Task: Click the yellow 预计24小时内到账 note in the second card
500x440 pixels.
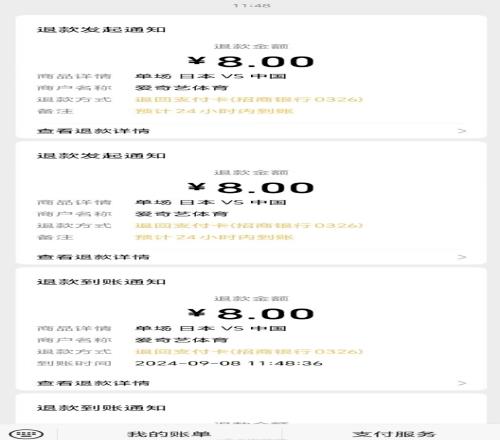Action: (x=214, y=237)
